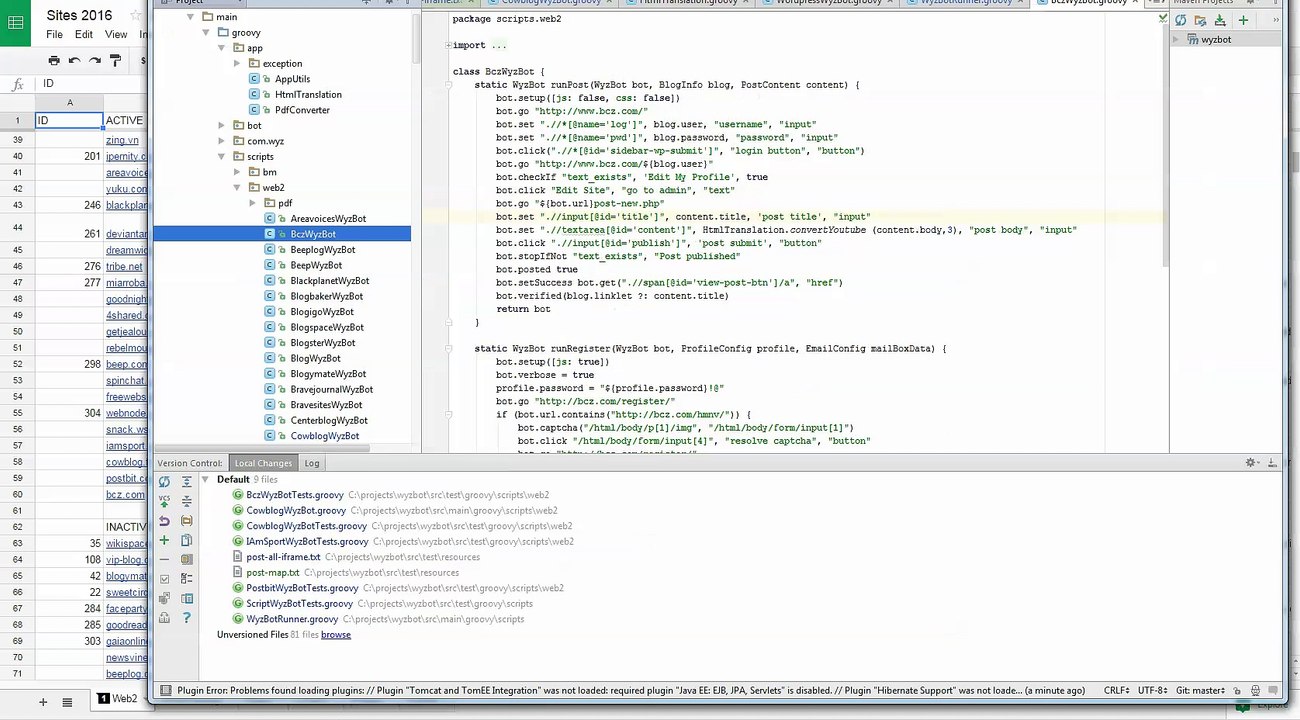Add a new sheet with plus button

tap(43, 702)
